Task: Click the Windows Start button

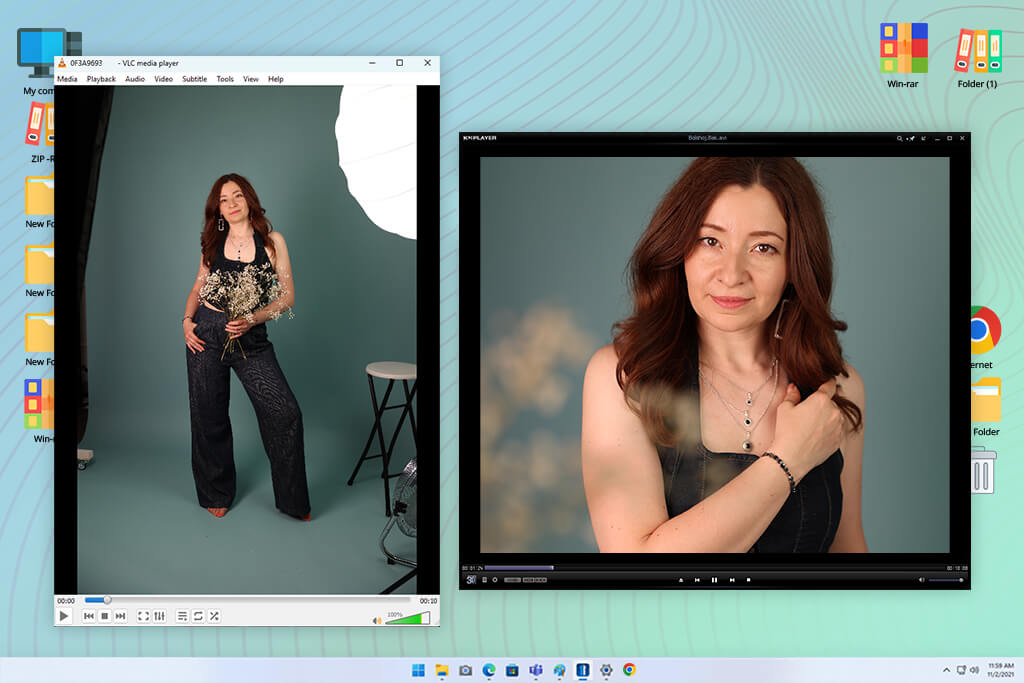Action: coord(418,670)
